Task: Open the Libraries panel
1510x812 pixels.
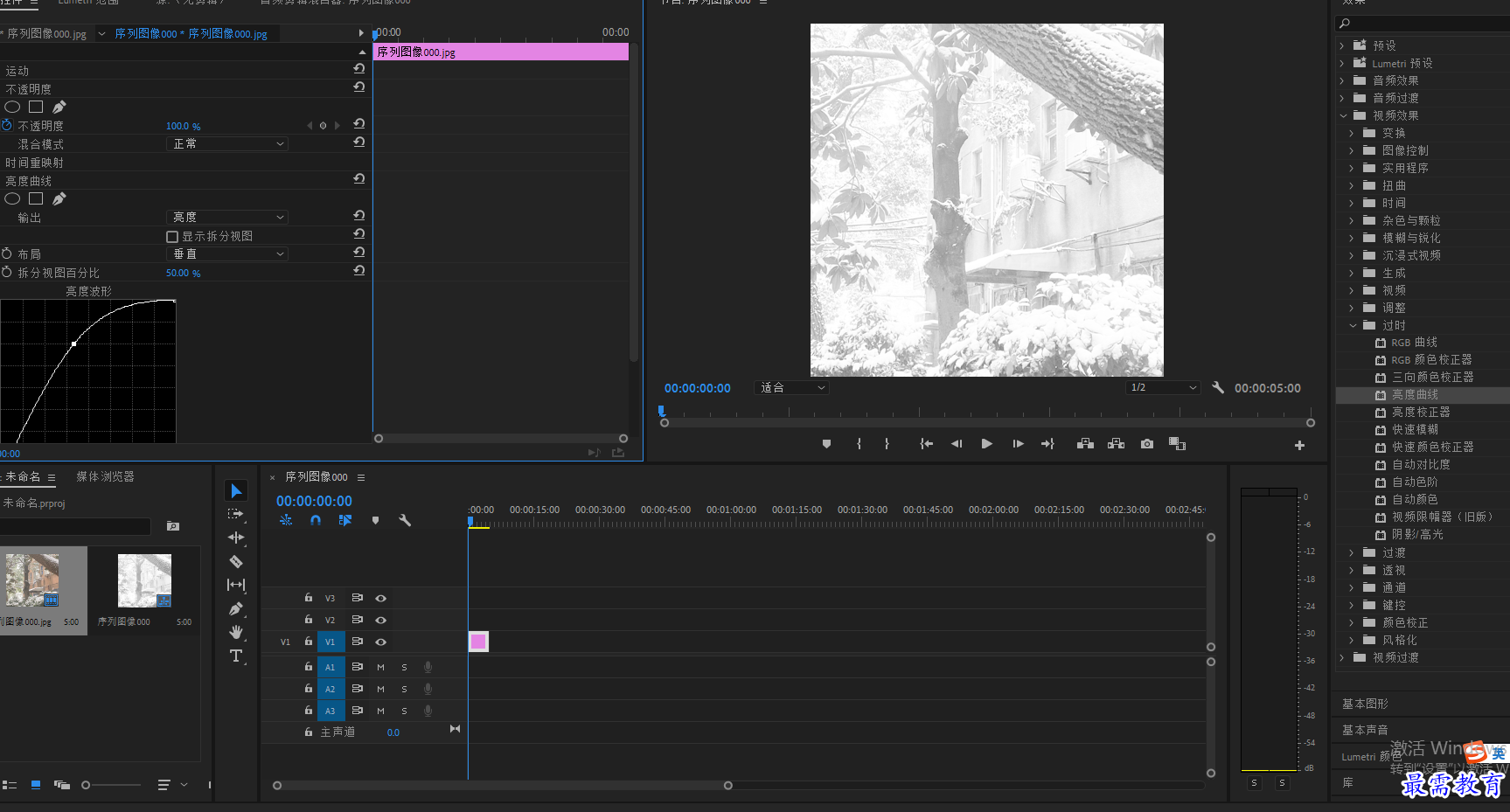Action: pyautogui.click(x=1347, y=782)
